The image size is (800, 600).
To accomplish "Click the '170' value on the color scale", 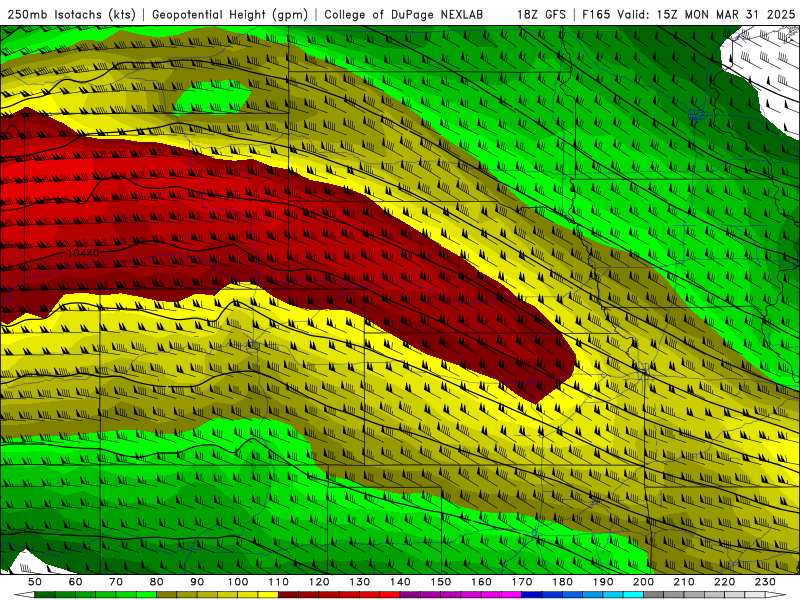I will [x=522, y=582].
